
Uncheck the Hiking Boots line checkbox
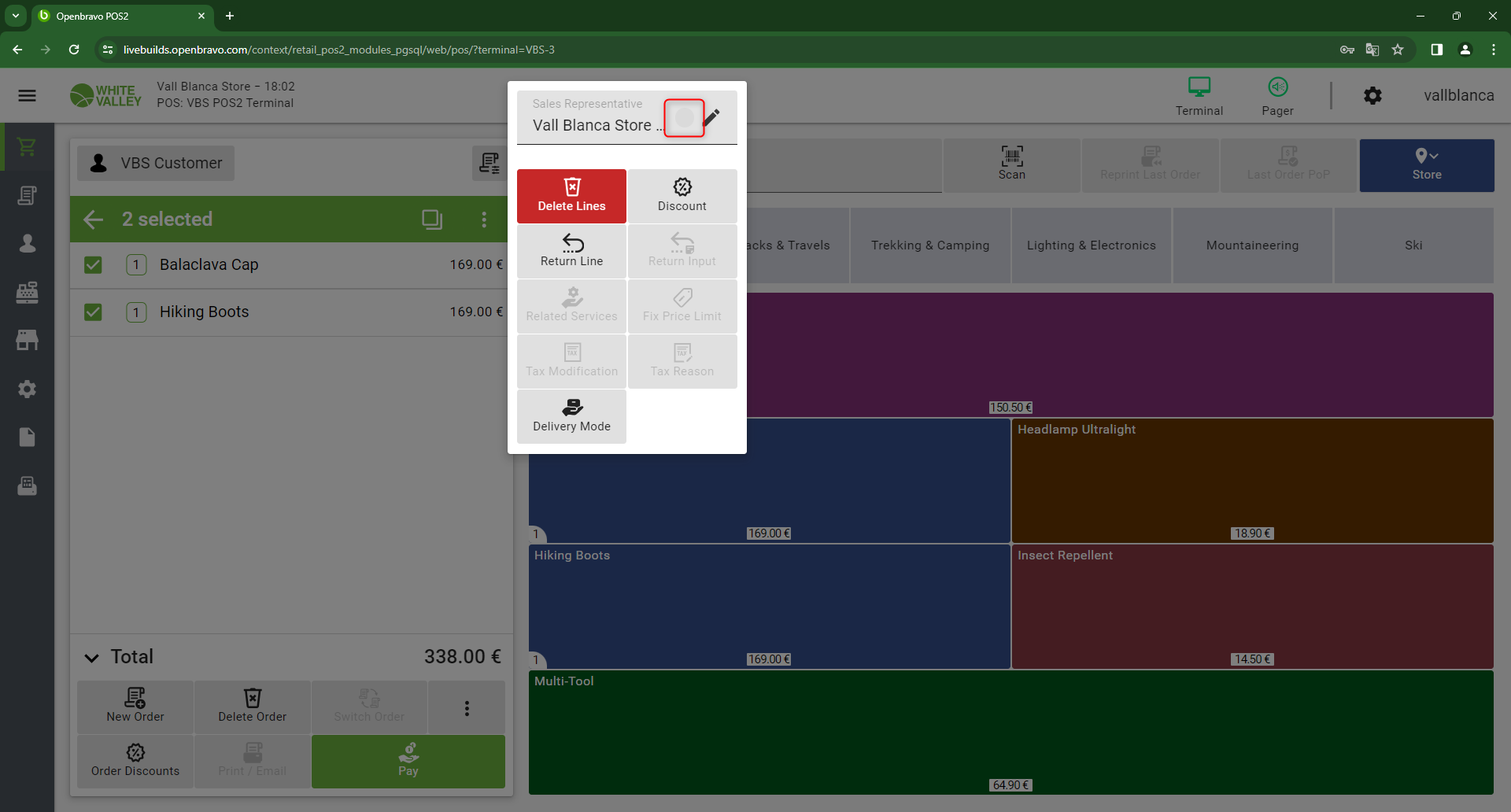pos(93,312)
